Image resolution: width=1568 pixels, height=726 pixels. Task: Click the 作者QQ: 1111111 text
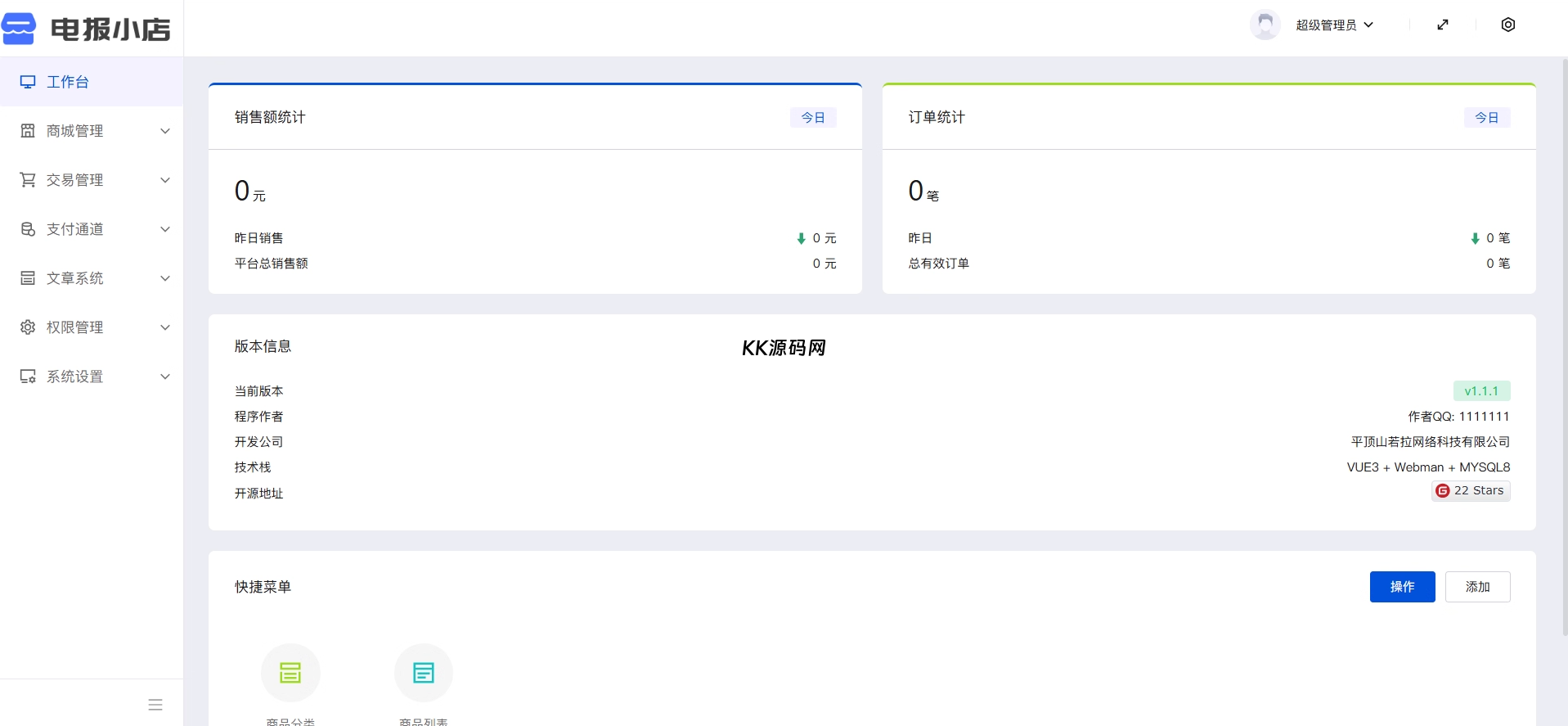pos(1458,417)
